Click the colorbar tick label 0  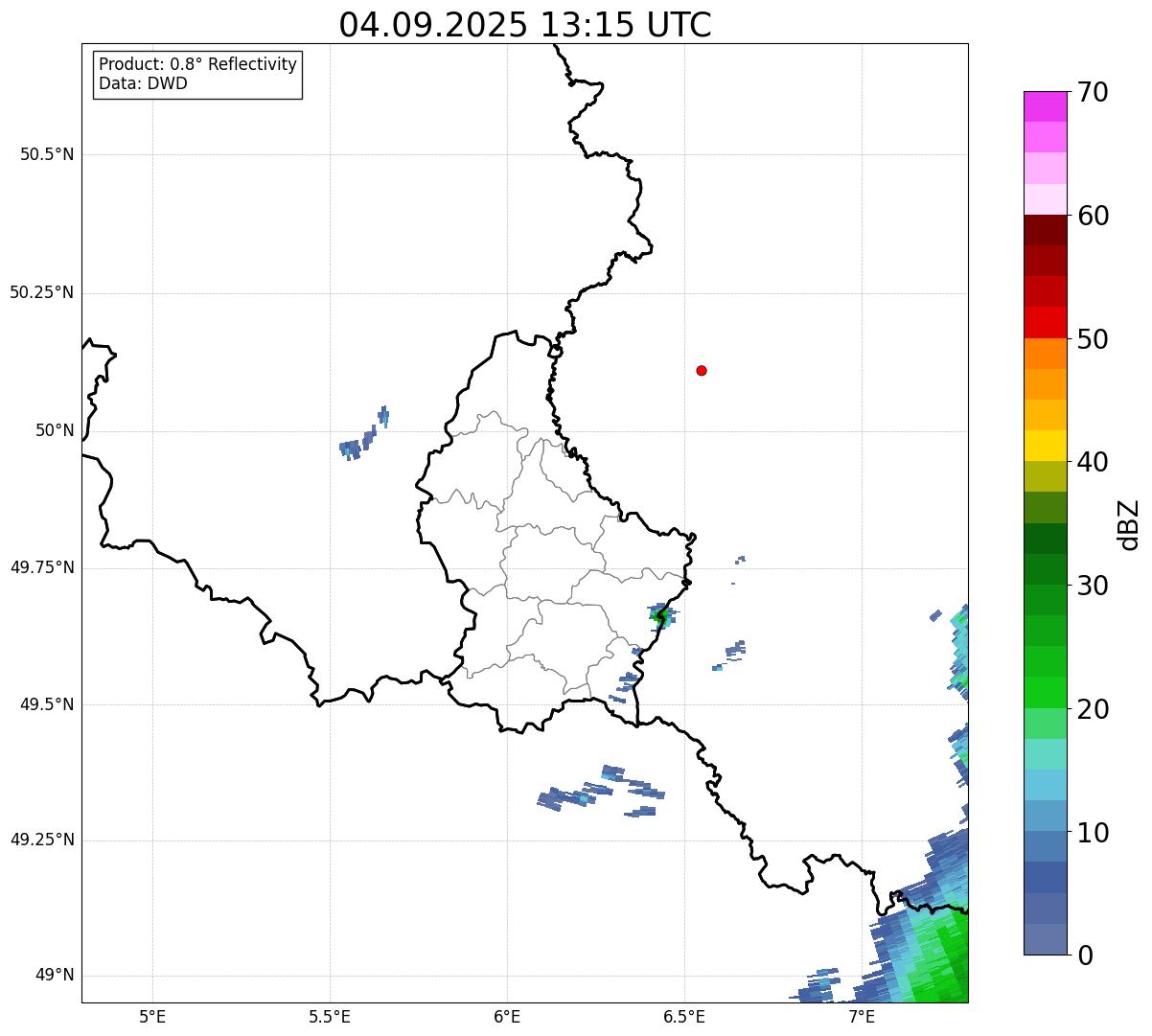(x=1085, y=955)
